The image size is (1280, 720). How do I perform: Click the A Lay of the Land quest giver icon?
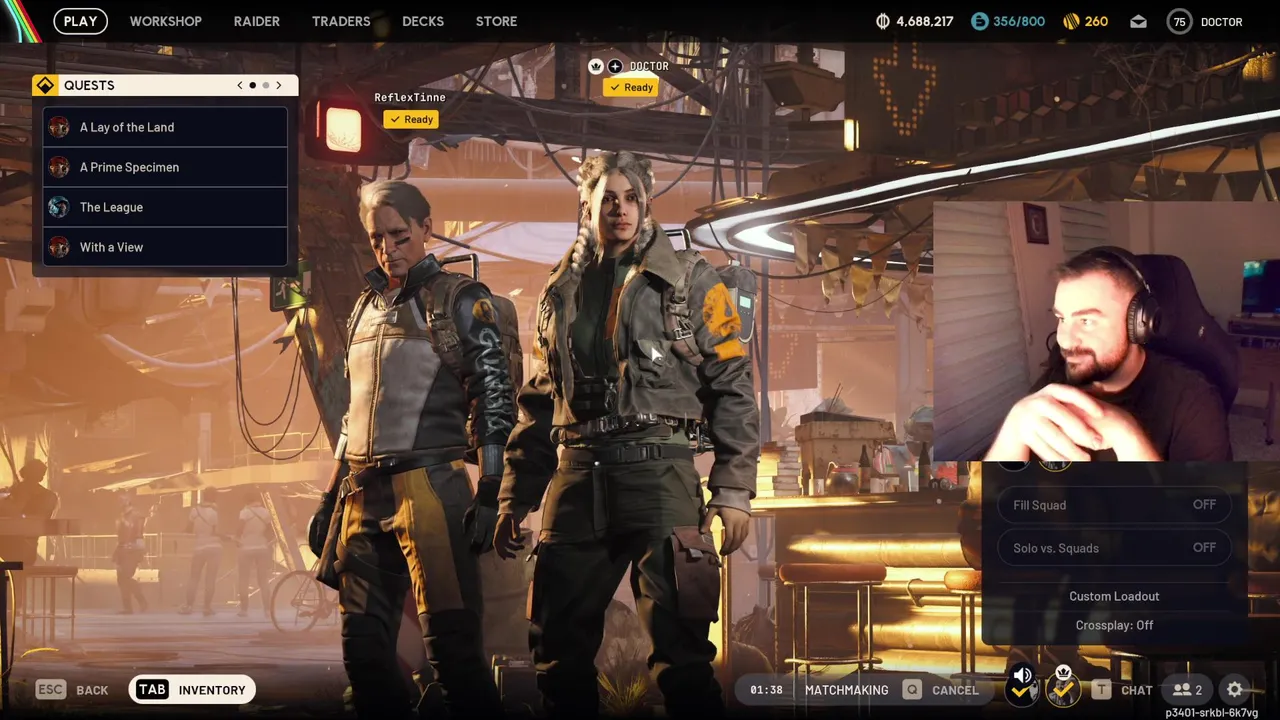click(x=59, y=127)
